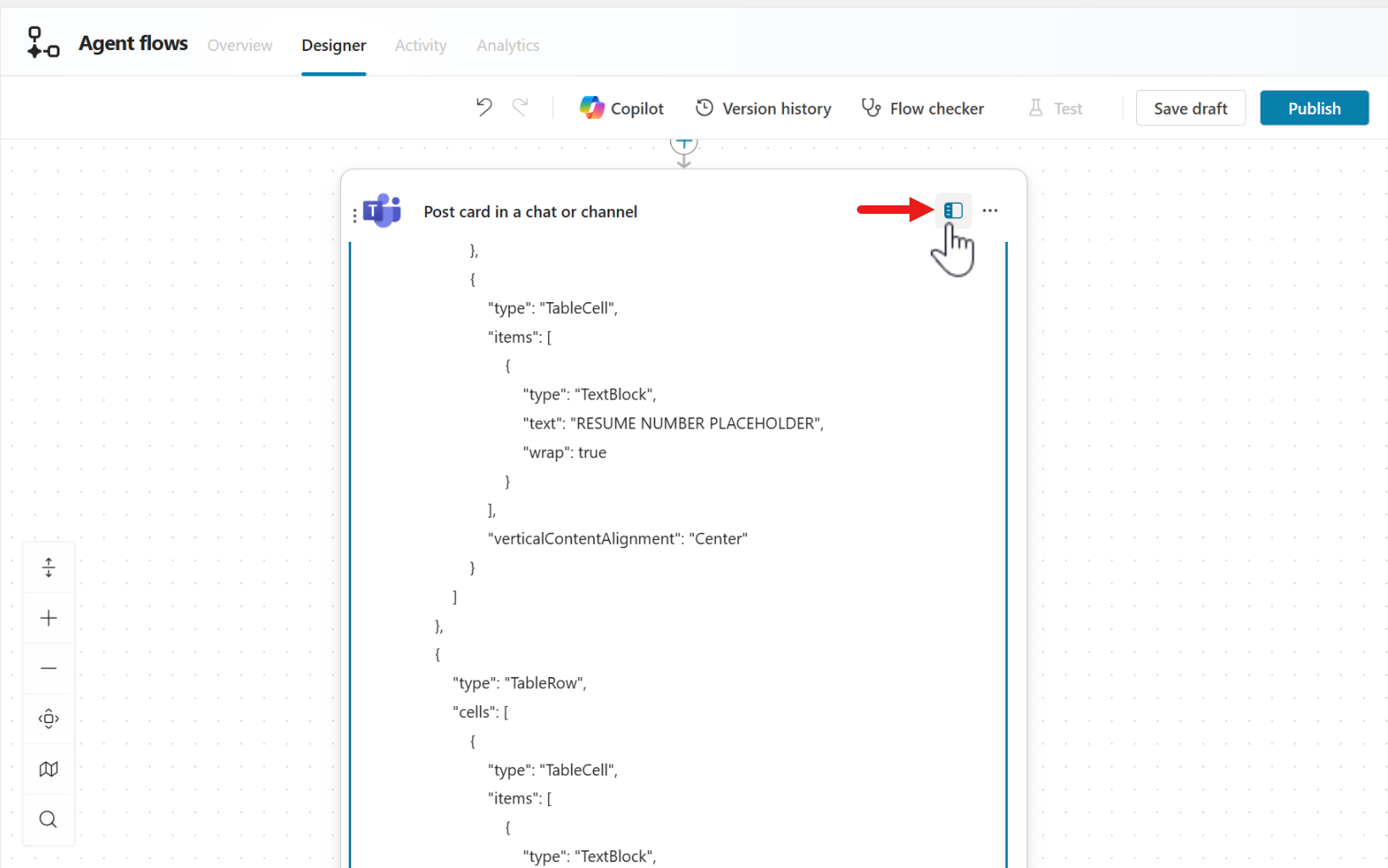1388x868 pixels.
Task: Toggle the action side panel icon
Action: pyautogui.click(x=953, y=210)
